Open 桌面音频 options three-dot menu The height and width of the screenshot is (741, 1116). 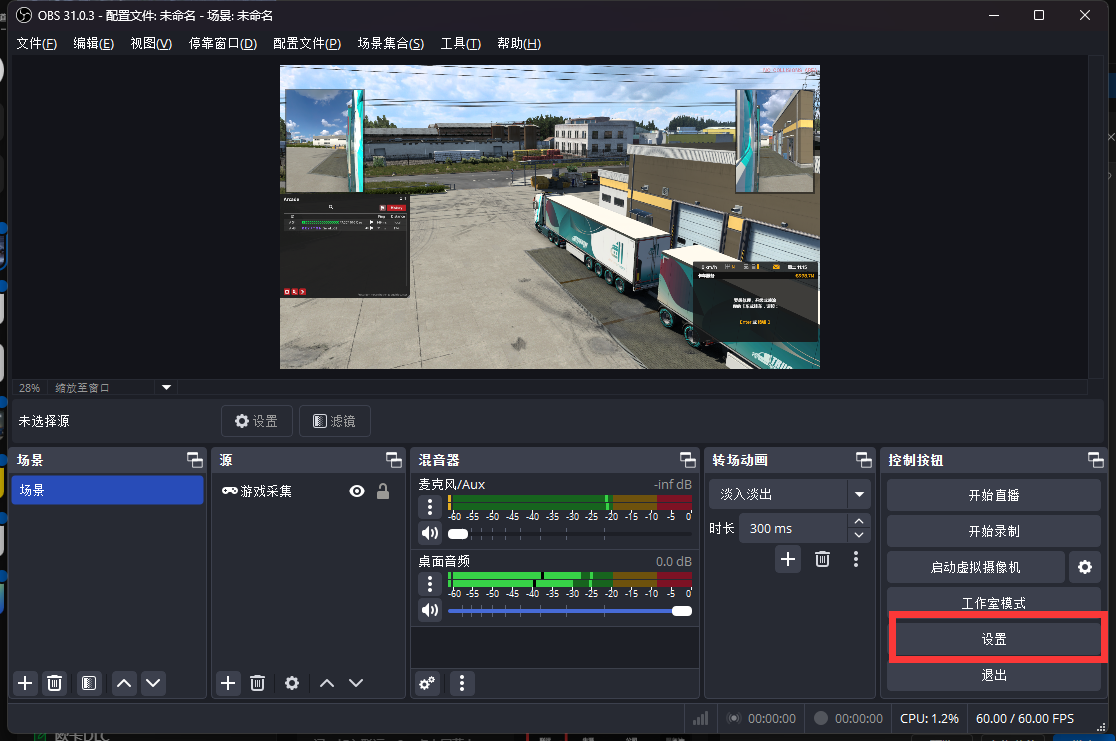pos(430,584)
